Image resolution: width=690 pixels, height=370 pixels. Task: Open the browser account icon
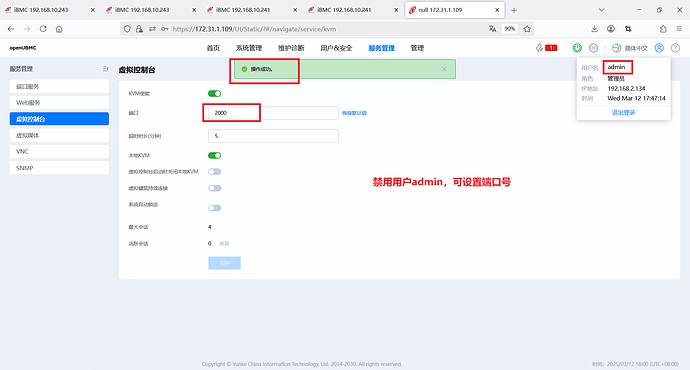pos(611,29)
